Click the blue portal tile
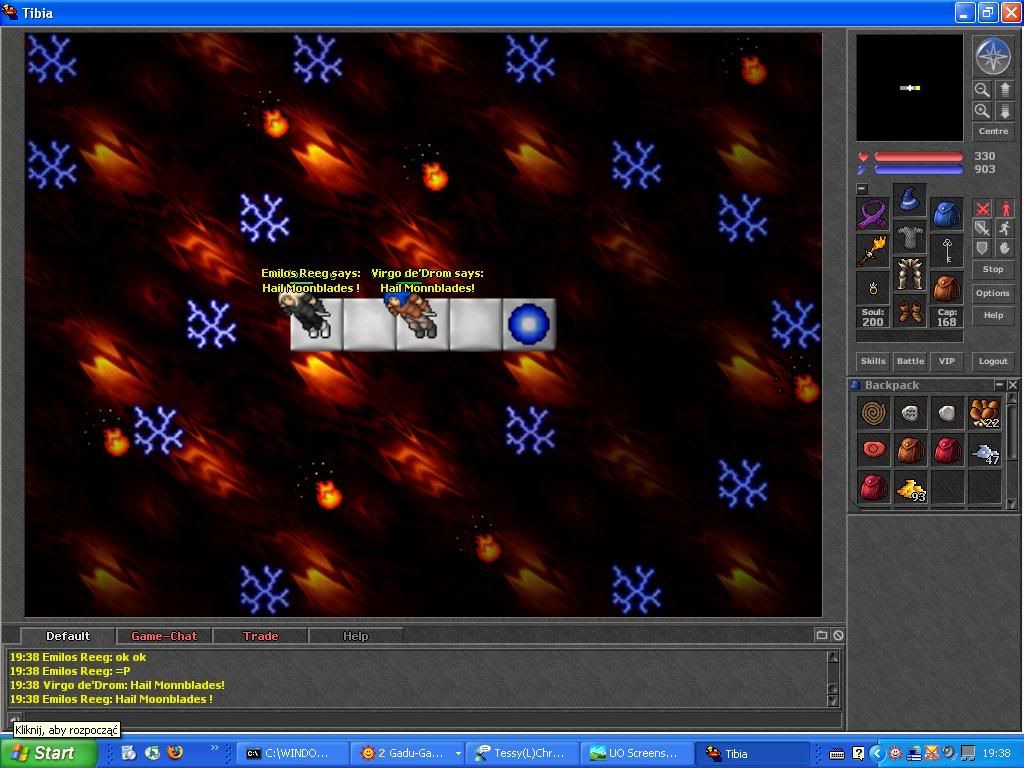This screenshot has width=1024, height=768. (x=528, y=324)
